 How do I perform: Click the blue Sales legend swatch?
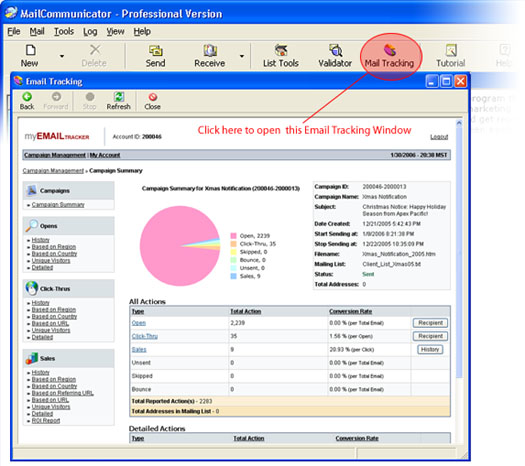point(233,276)
